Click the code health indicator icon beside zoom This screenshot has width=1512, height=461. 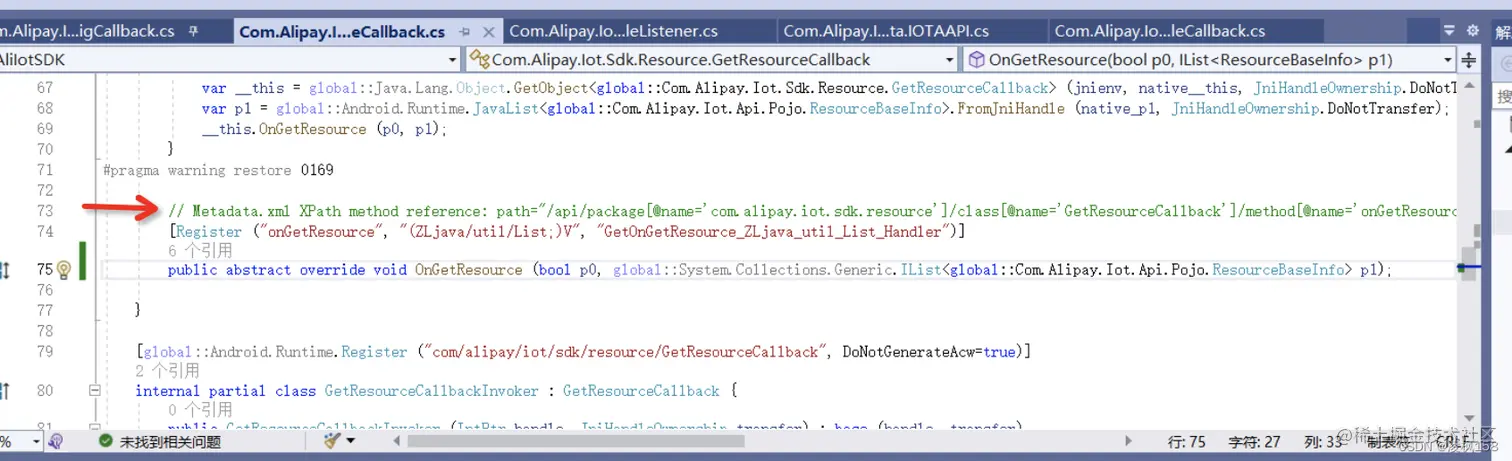[x=57, y=441]
